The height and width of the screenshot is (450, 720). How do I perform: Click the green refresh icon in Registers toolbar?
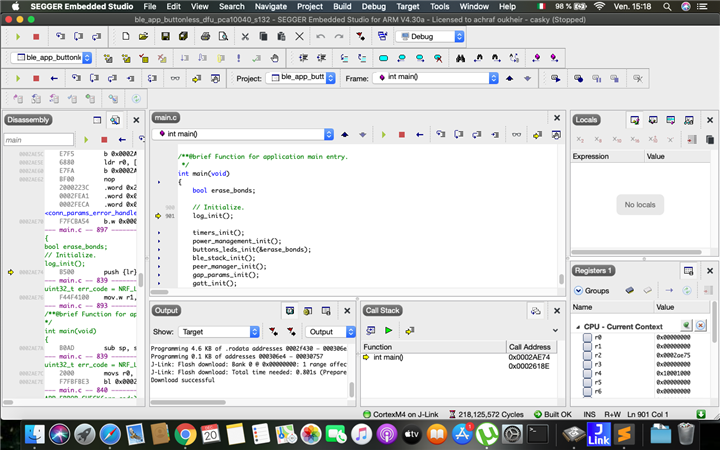(686, 290)
